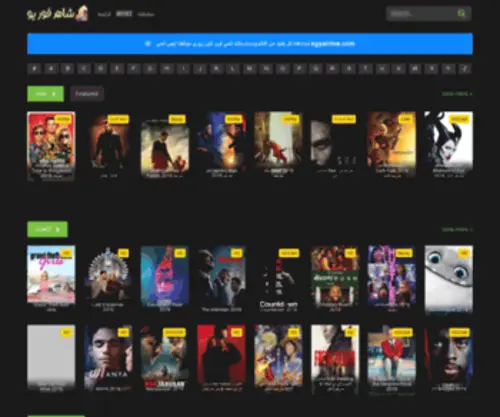The height and width of the screenshot is (417, 500).
Task: Open the Countdown movie poster
Action: [x=278, y=279]
